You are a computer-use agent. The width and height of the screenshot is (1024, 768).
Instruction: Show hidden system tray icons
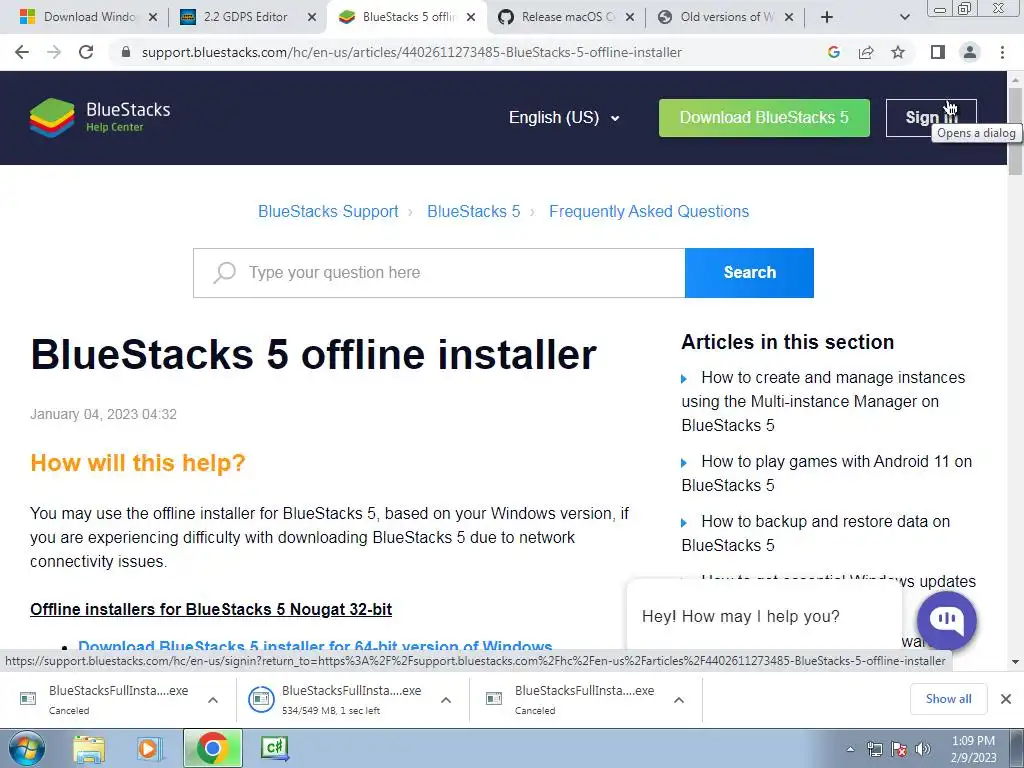pos(850,750)
